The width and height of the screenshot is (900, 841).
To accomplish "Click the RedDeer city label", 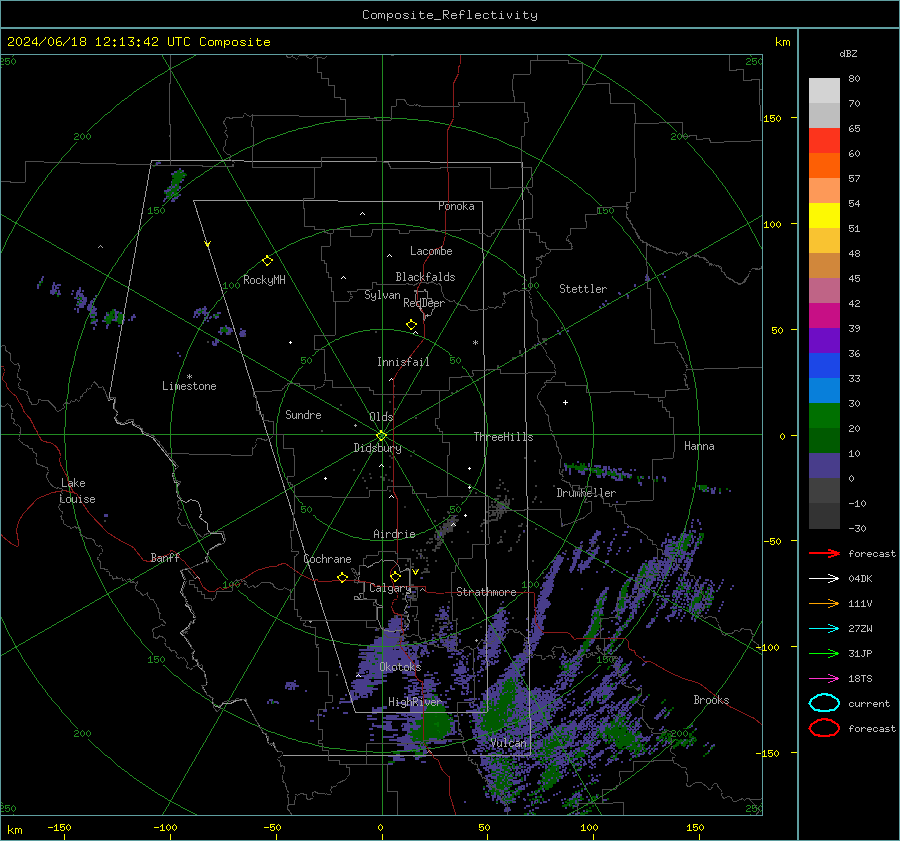I will pos(424,303).
